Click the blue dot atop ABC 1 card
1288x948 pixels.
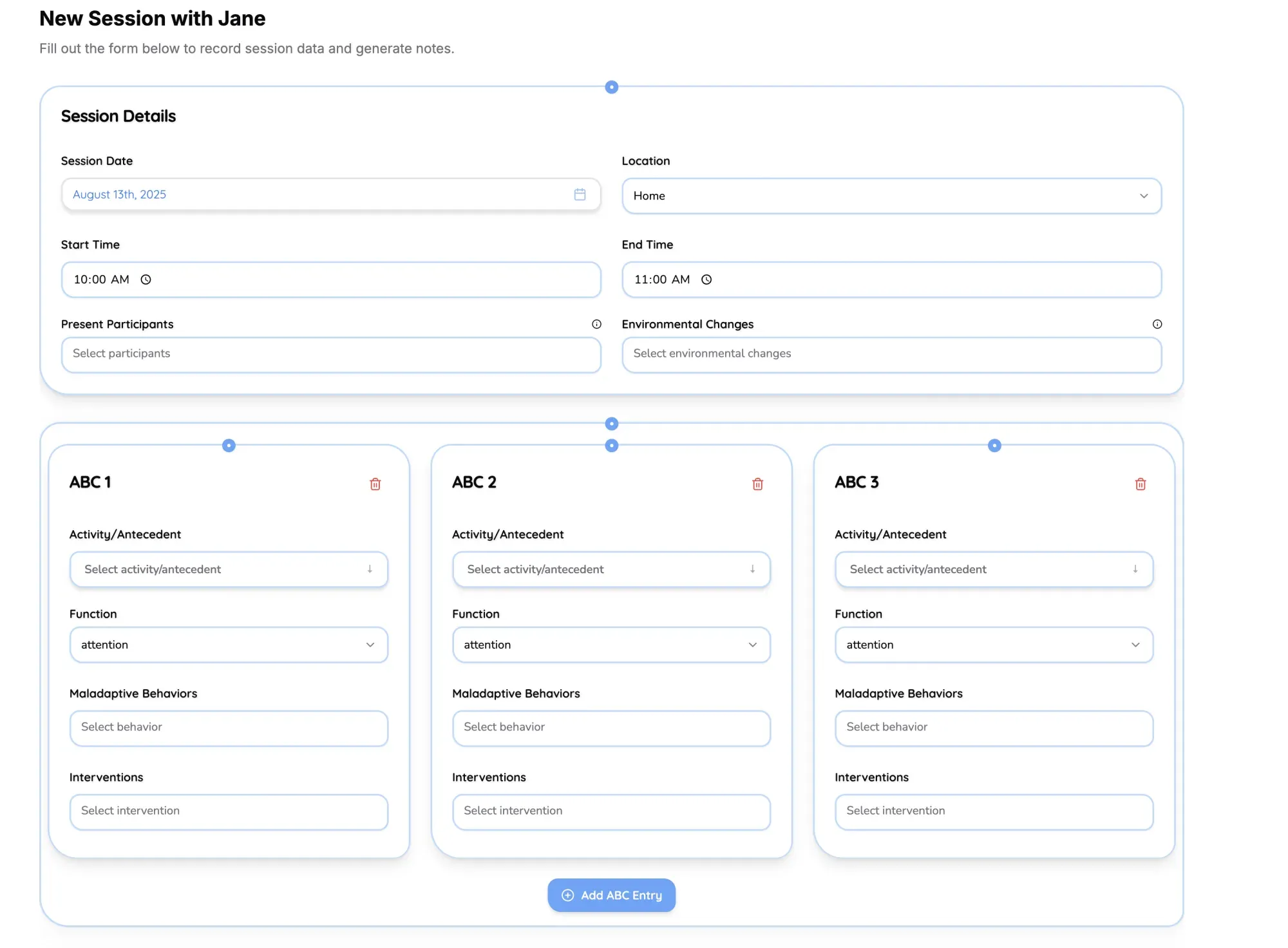coord(229,446)
